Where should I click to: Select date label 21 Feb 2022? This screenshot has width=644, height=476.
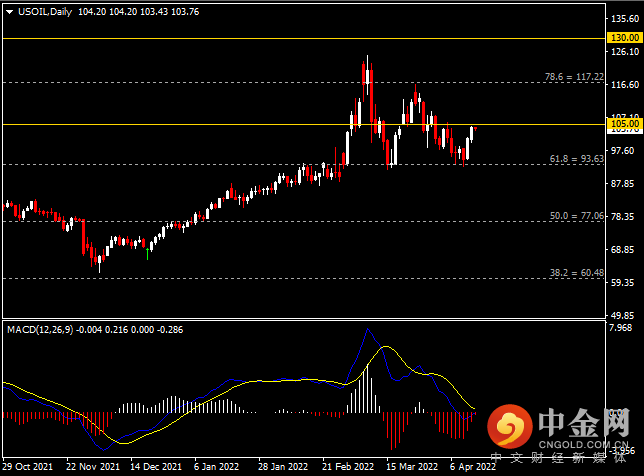click(348, 467)
